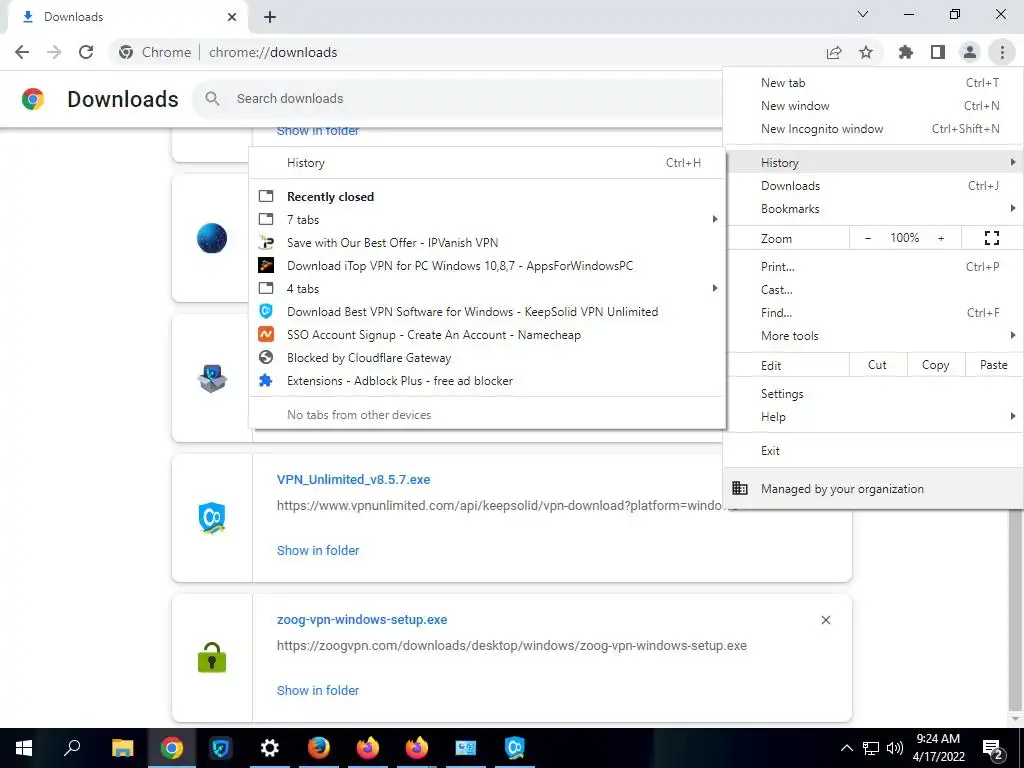Click the Paste edit button

pyautogui.click(x=993, y=365)
